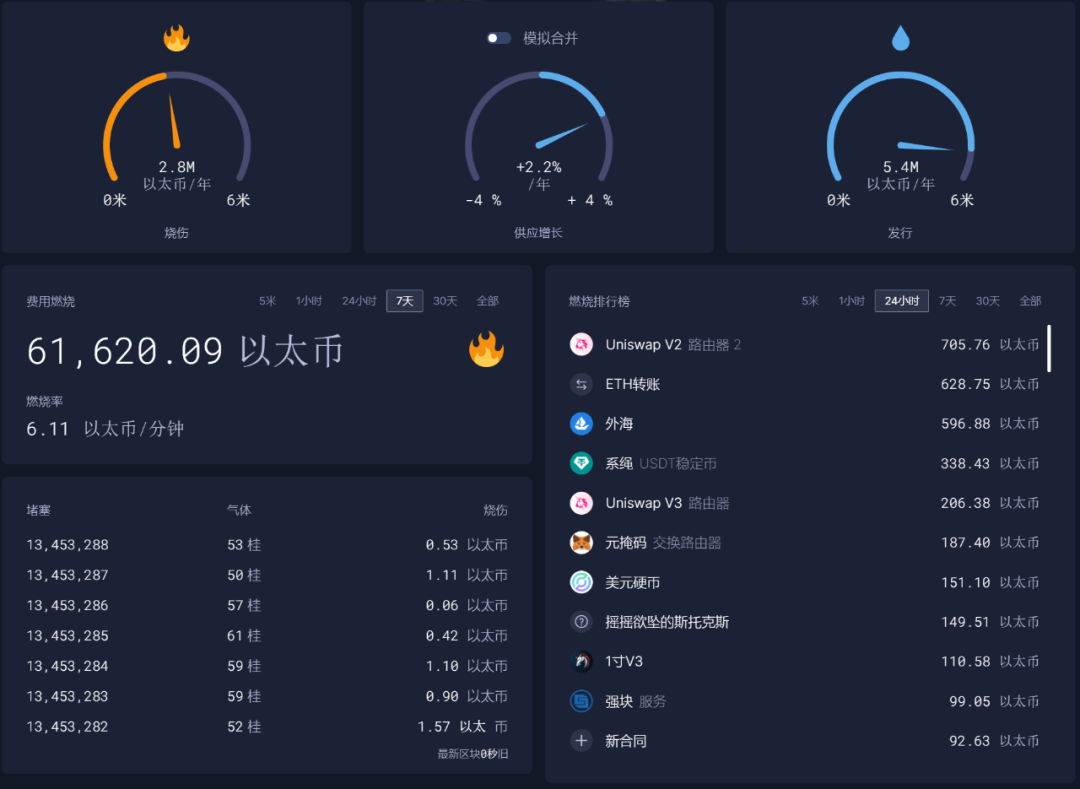Select 1小时 tab in 费用燃烧 panel
Viewport: 1080px width, 789px height.
point(309,301)
